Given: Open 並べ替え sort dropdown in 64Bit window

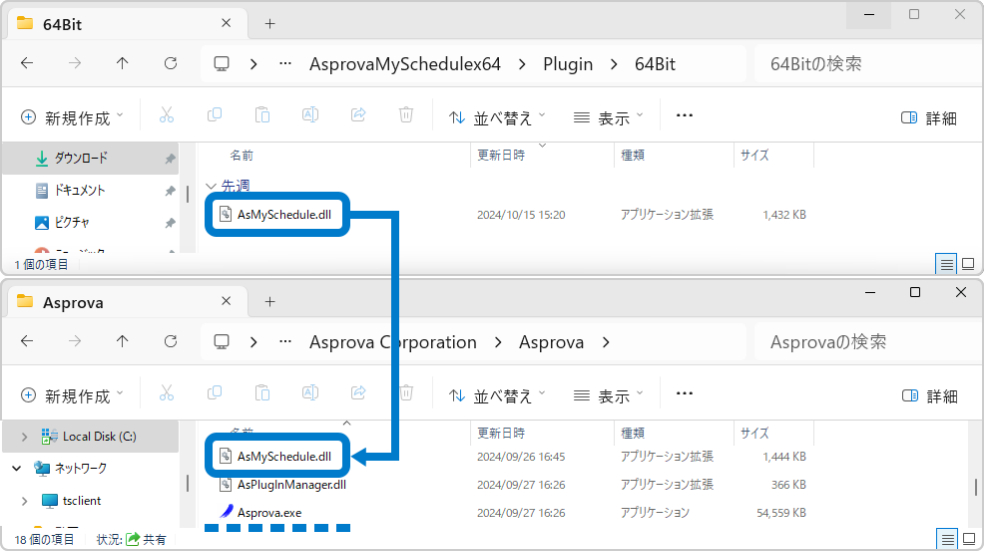Looking at the screenshot, I should (x=497, y=117).
